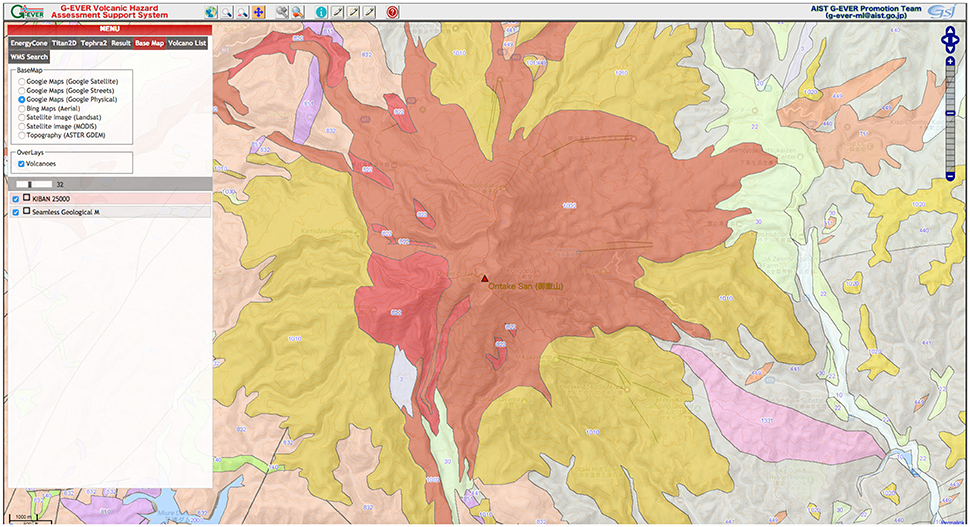Toggle the Volcanoes overlay checkbox

[22, 164]
